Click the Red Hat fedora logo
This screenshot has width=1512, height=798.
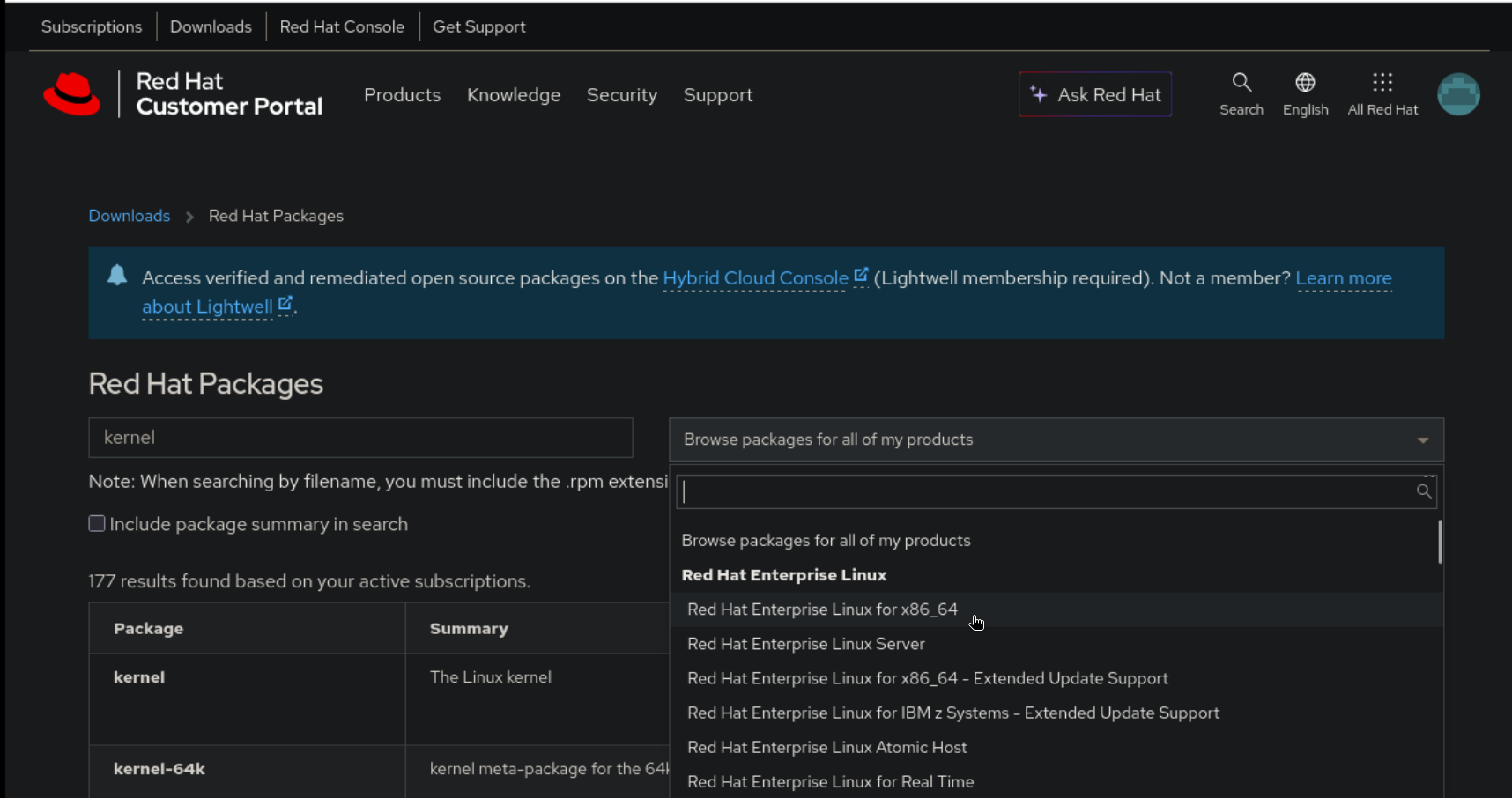[71, 94]
